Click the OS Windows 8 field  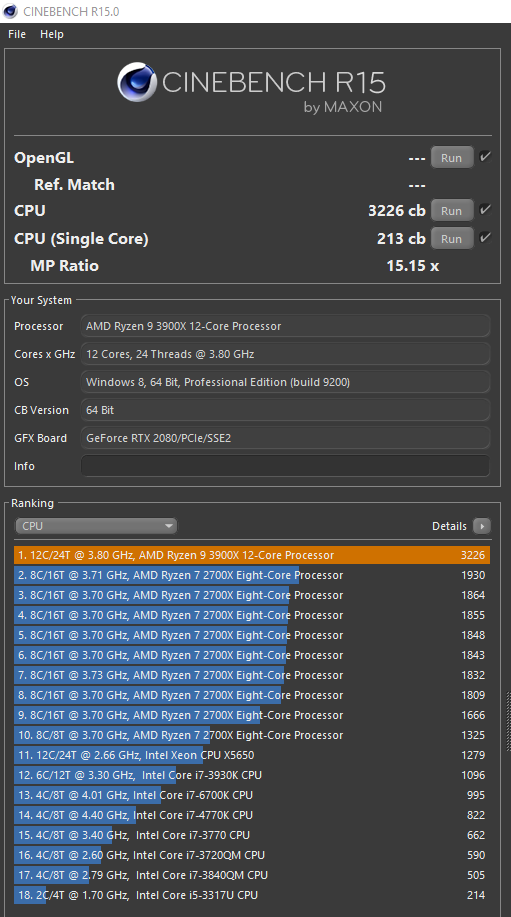285,382
